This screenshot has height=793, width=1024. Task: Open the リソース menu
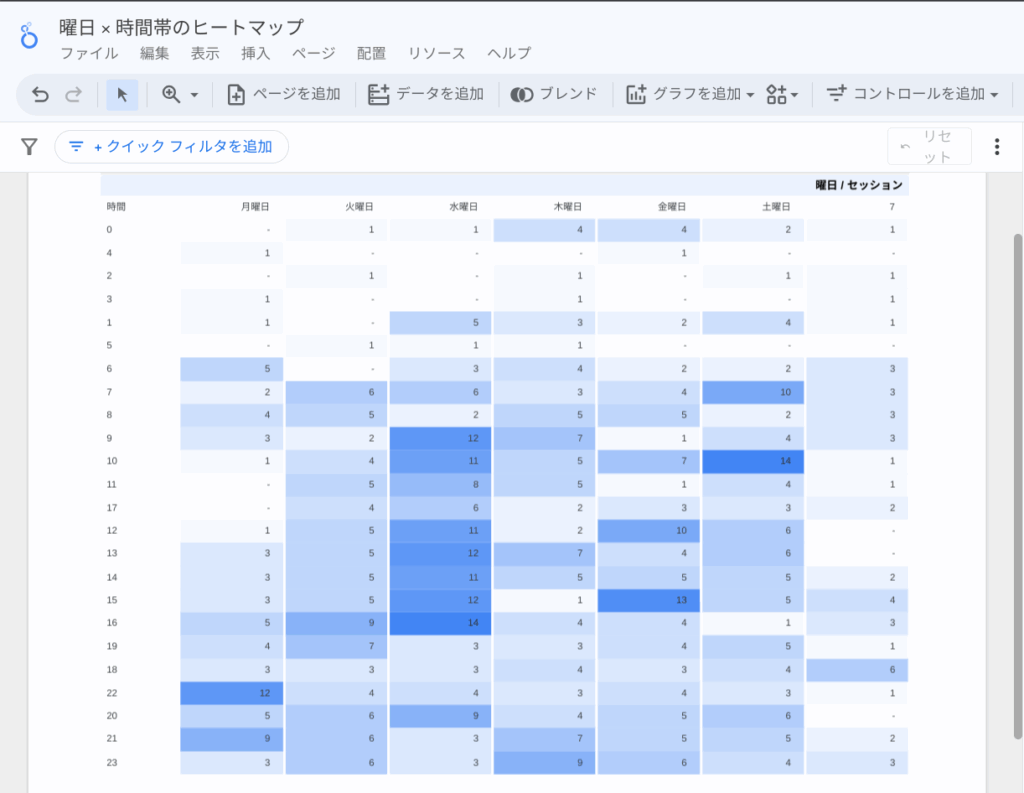click(436, 54)
